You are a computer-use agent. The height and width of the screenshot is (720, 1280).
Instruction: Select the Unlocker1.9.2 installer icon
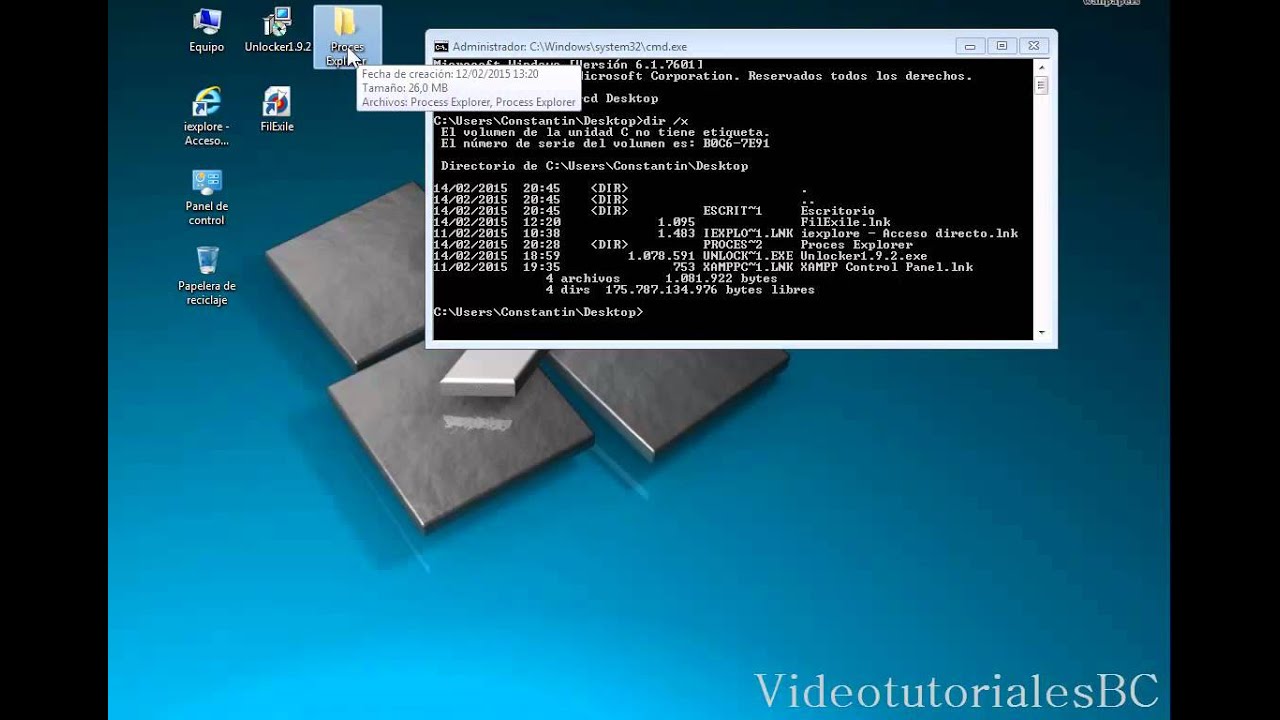coord(277,30)
